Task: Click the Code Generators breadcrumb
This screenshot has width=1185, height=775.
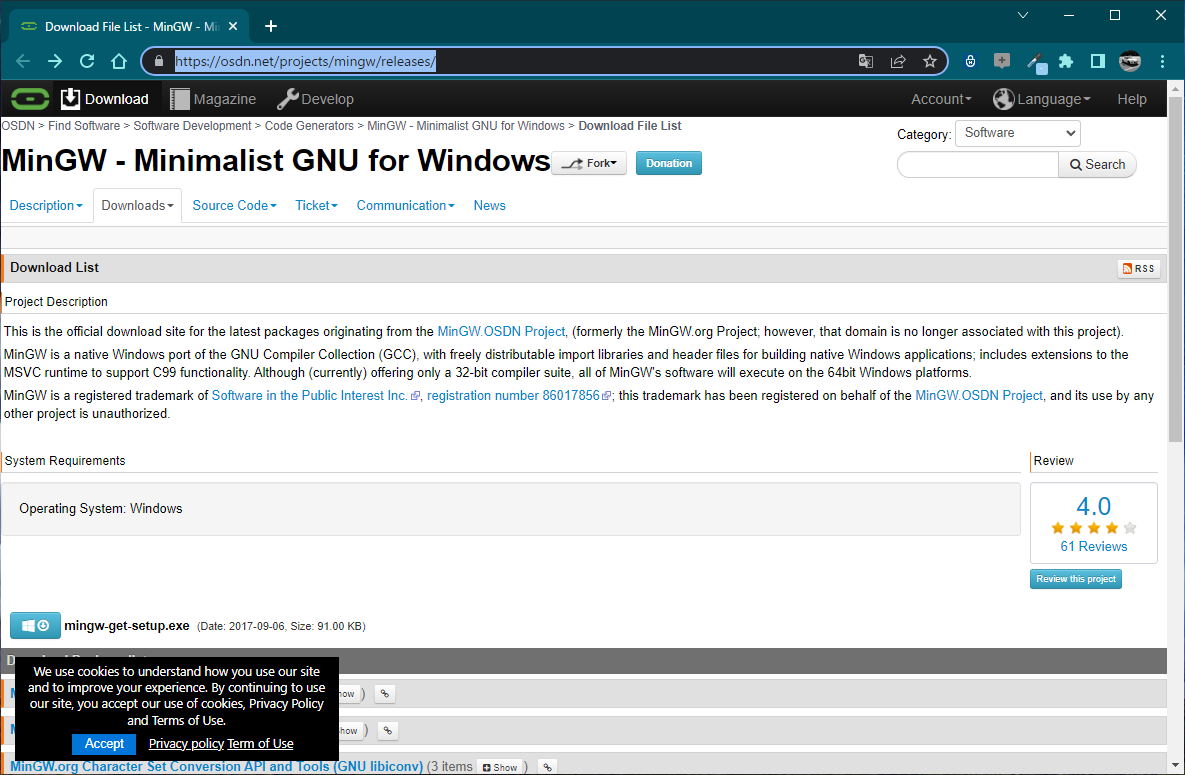Action: pos(309,126)
